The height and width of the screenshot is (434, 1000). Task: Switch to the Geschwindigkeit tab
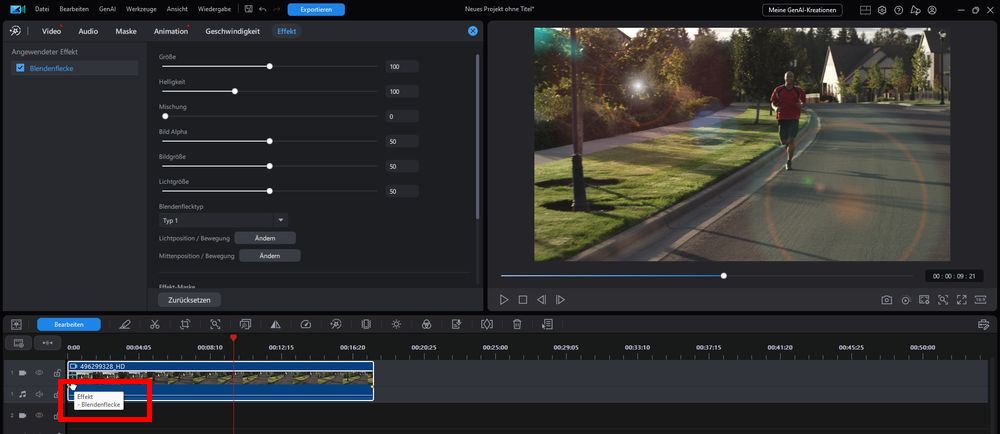[x=232, y=31]
